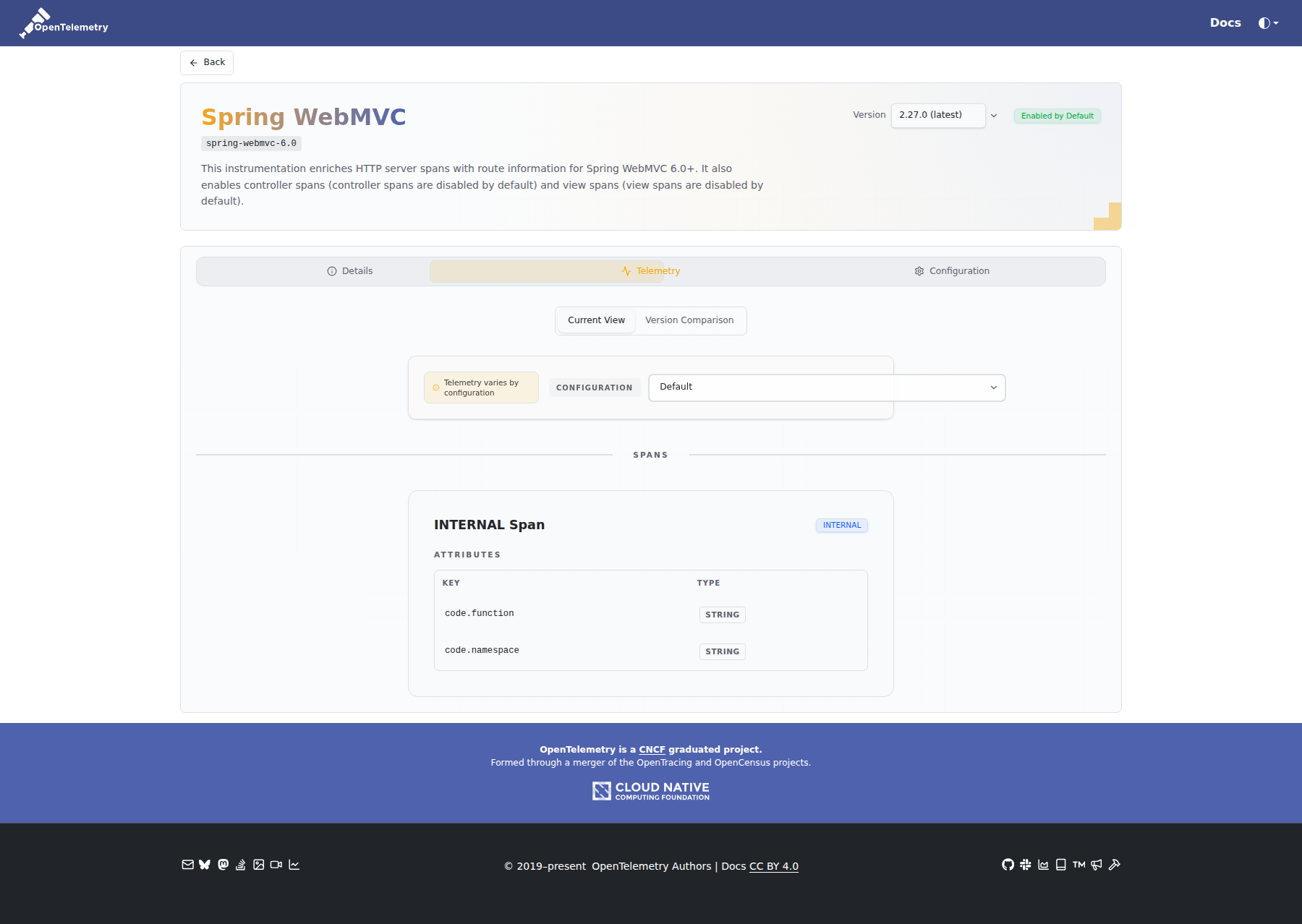This screenshot has height=924, width=1302.
Task: Click the code.namespace attribute key
Action: click(482, 651)
